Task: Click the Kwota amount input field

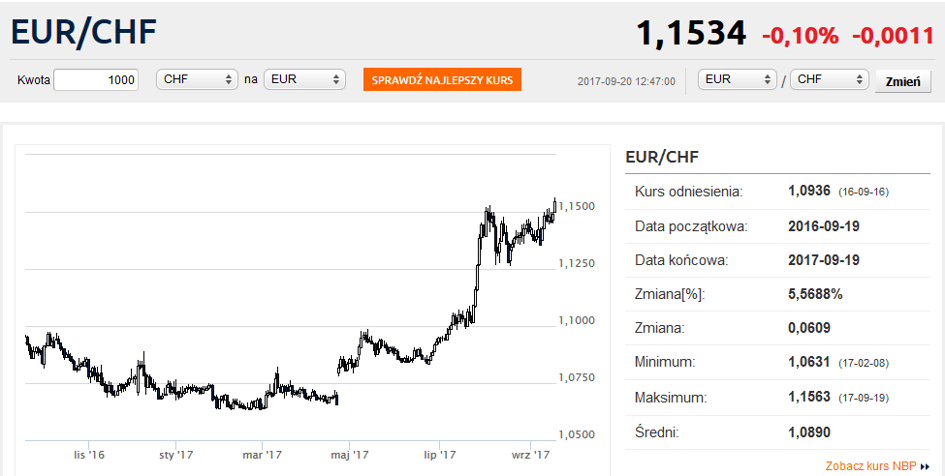Action: (x=96, y=80)
